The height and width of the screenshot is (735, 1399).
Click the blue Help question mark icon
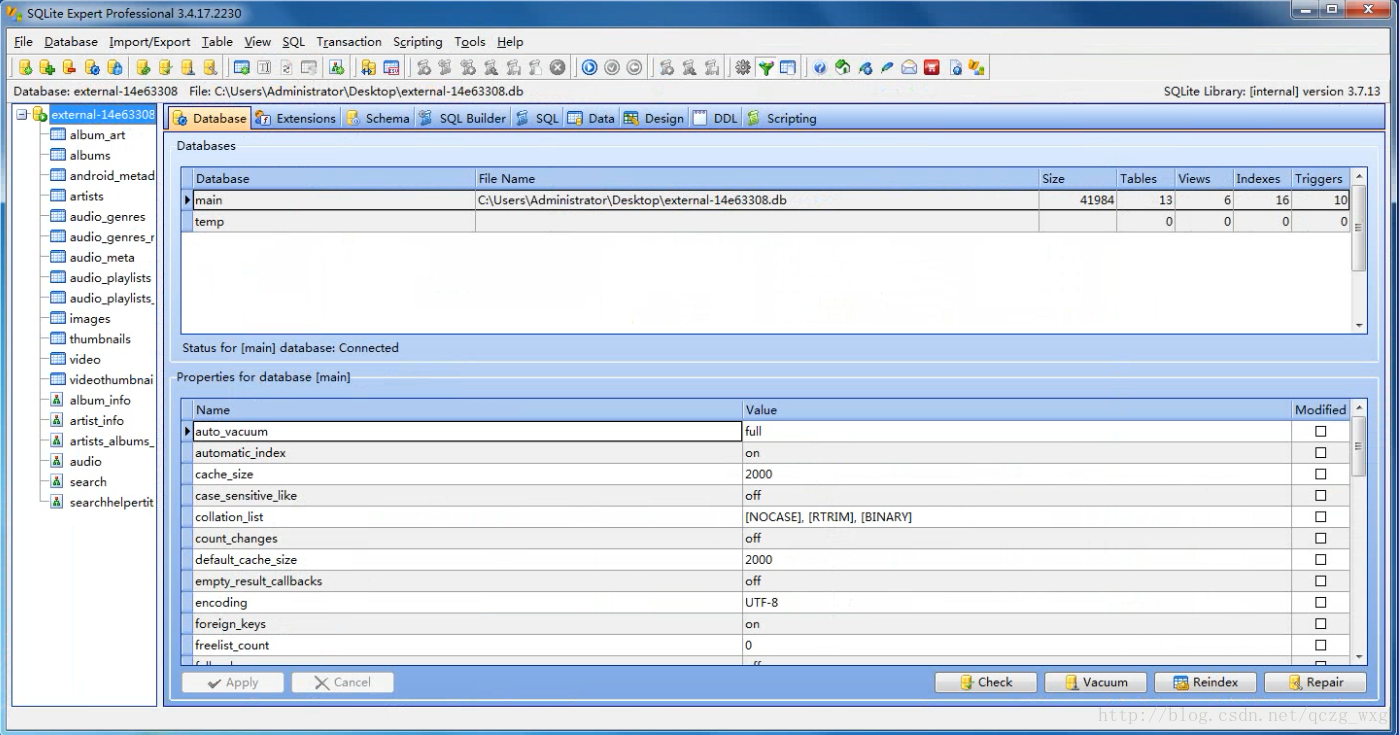click(x=819, y=67)
